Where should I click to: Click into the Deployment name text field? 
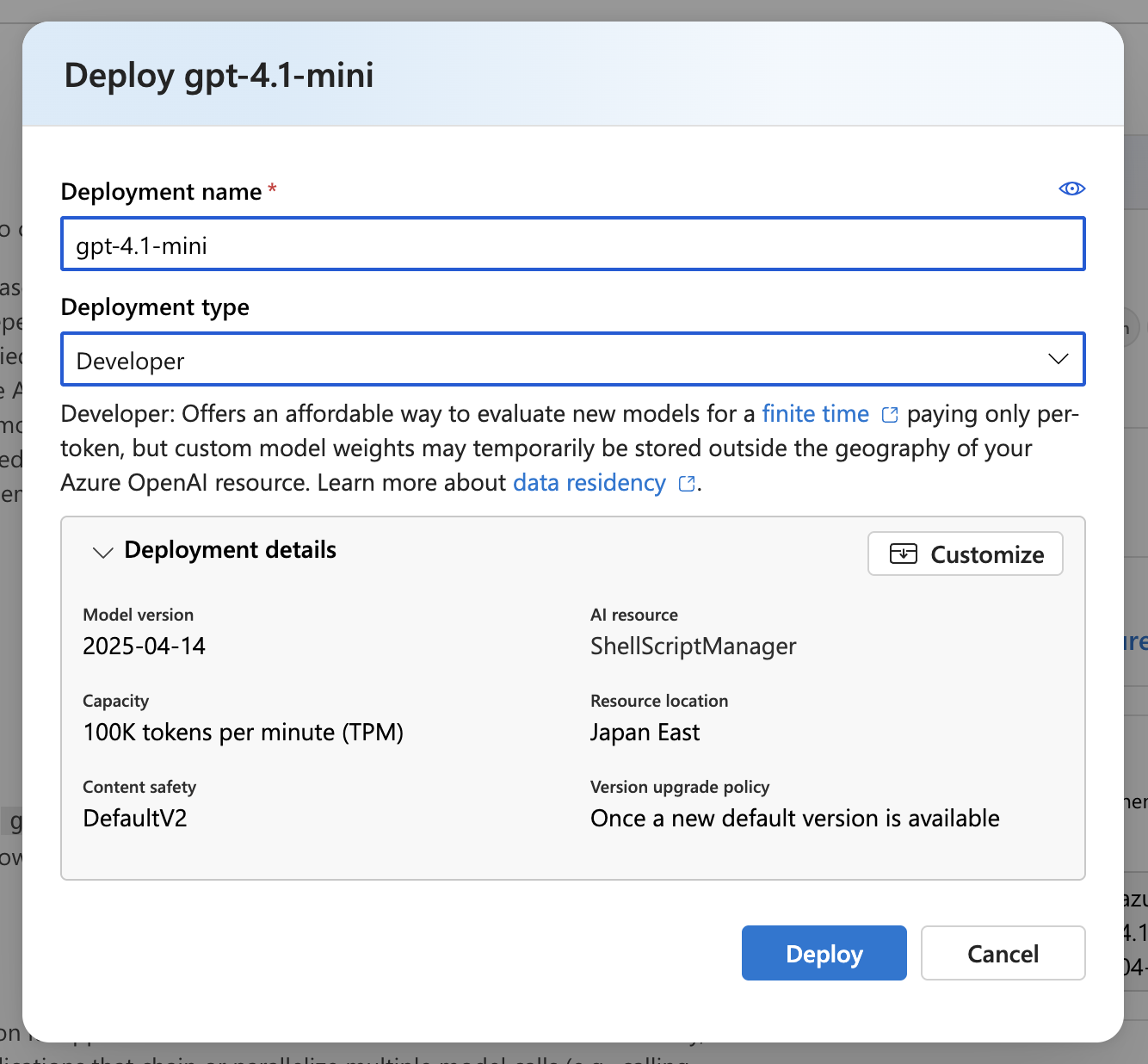[572, 245]
